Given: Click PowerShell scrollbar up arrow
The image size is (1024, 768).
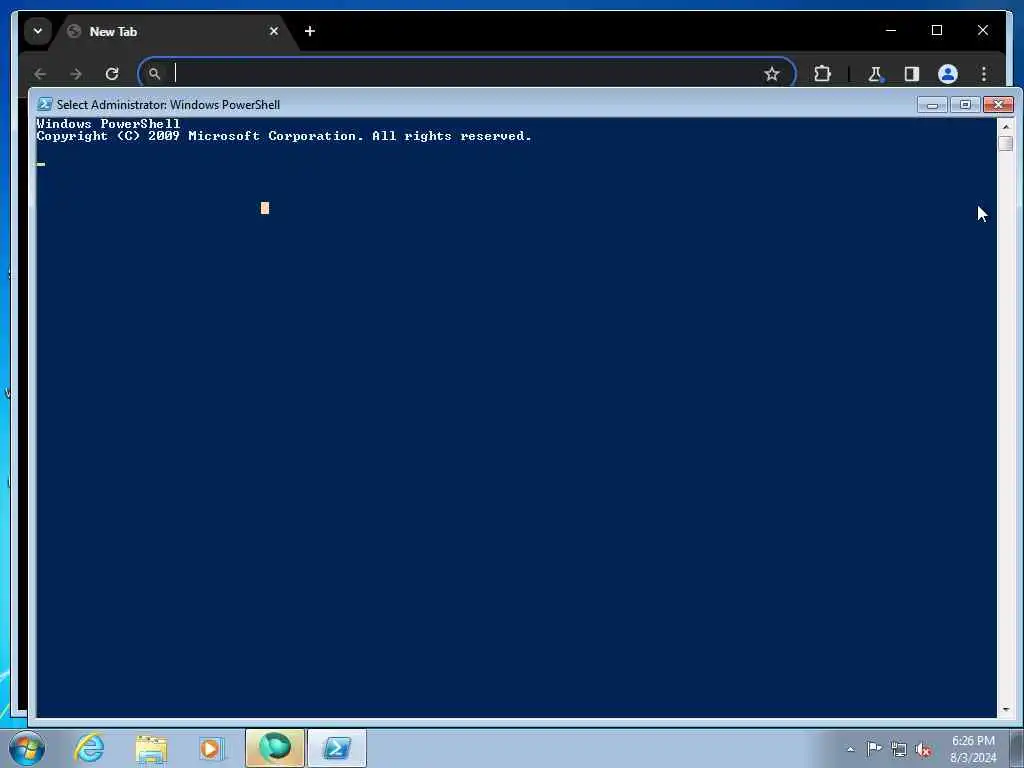Looking at the screenshot, I should click(x=1006, y=127).
